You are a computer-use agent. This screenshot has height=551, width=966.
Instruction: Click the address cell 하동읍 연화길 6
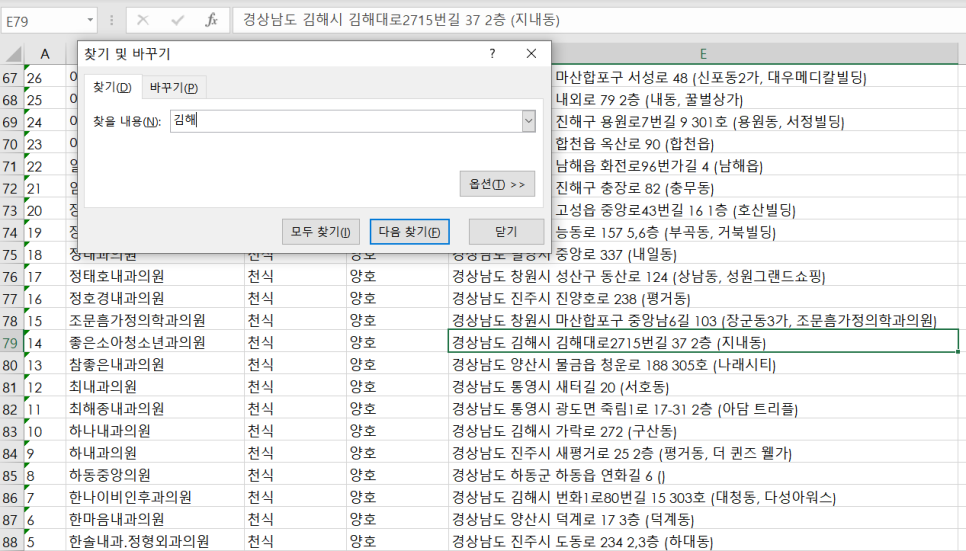[x=703, y=476]
